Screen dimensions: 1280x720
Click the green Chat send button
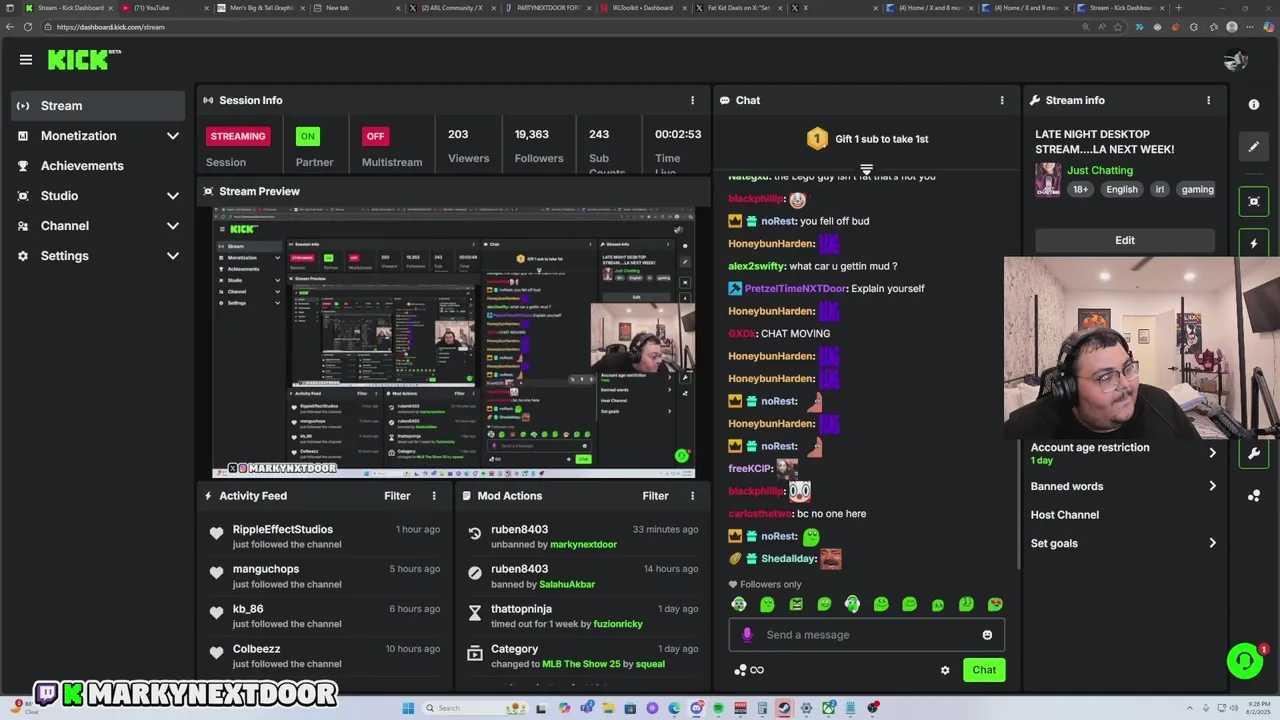984,670
